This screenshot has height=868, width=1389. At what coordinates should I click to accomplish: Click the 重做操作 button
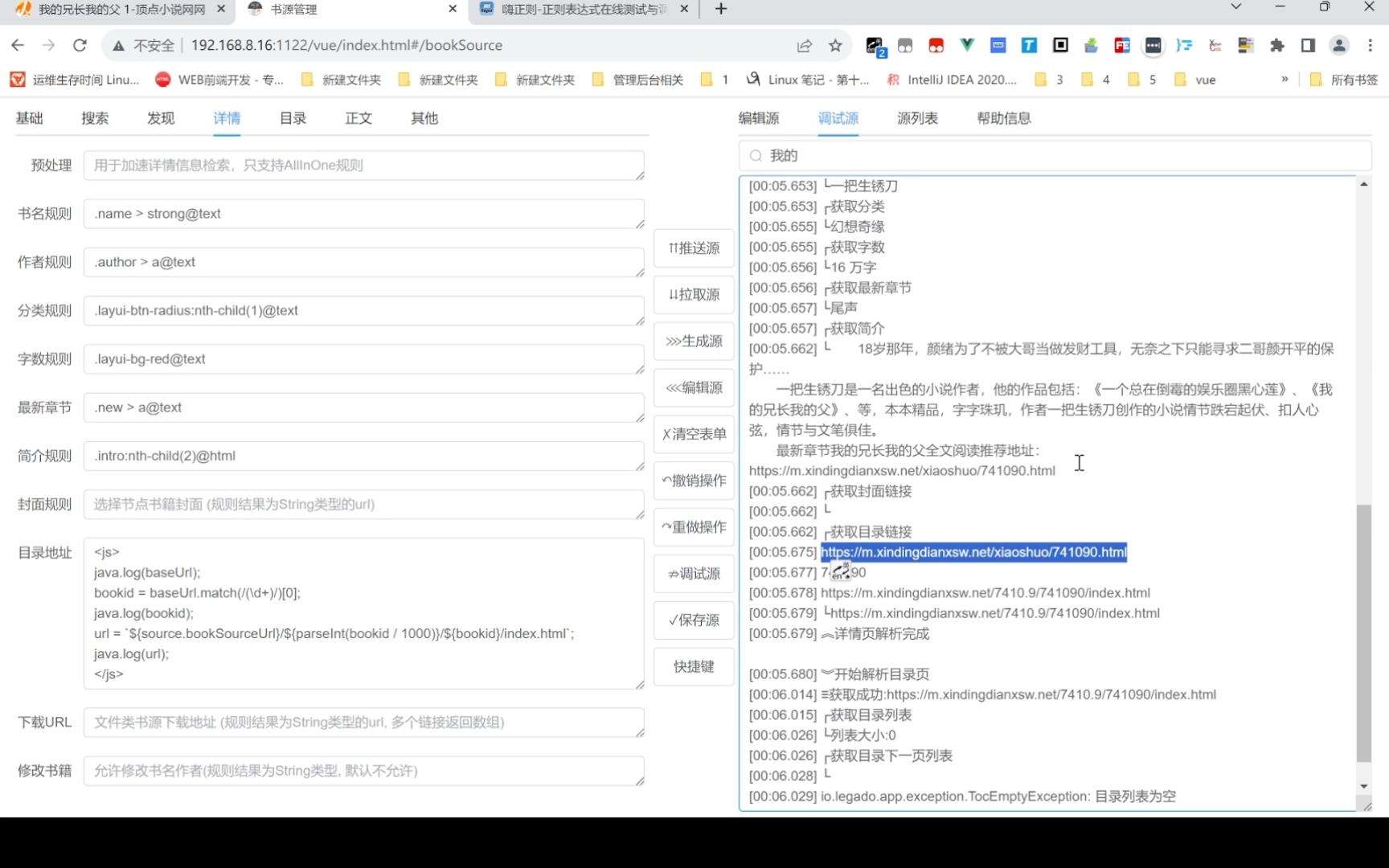(694, 527)
